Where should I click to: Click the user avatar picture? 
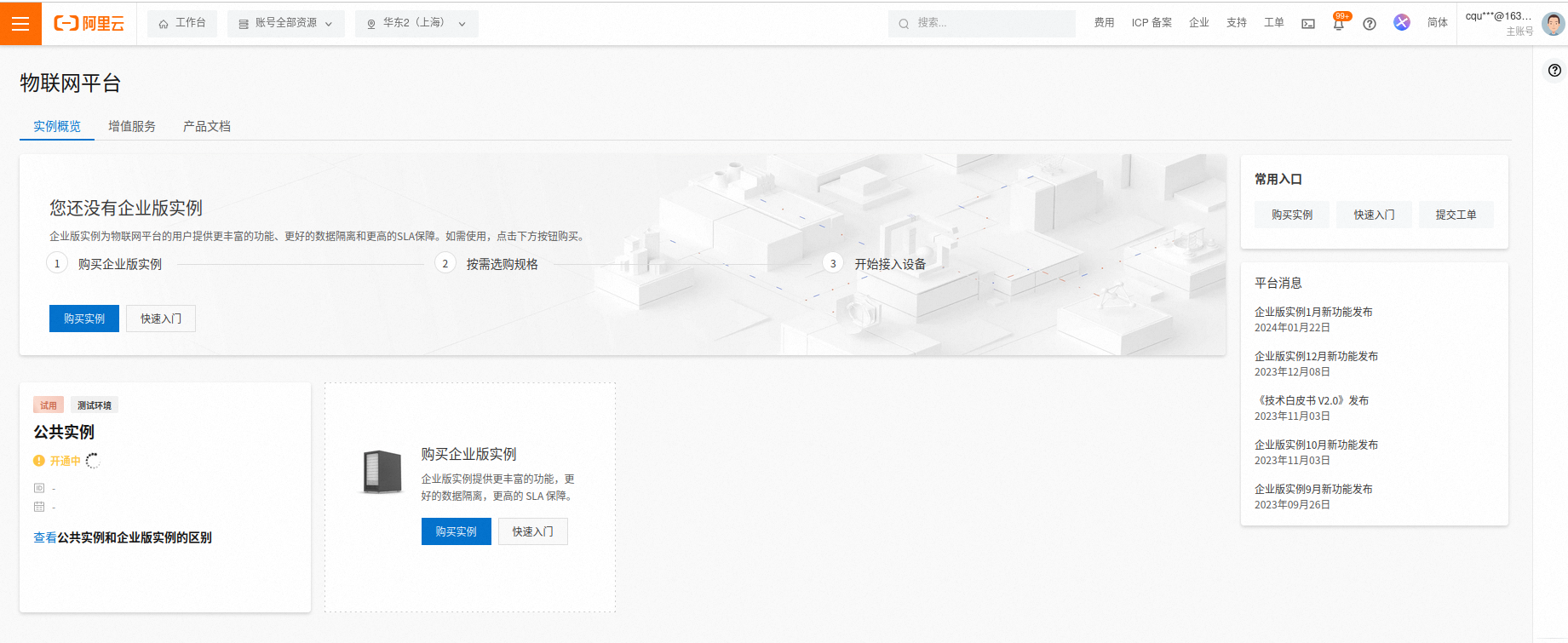point(1553,24)
